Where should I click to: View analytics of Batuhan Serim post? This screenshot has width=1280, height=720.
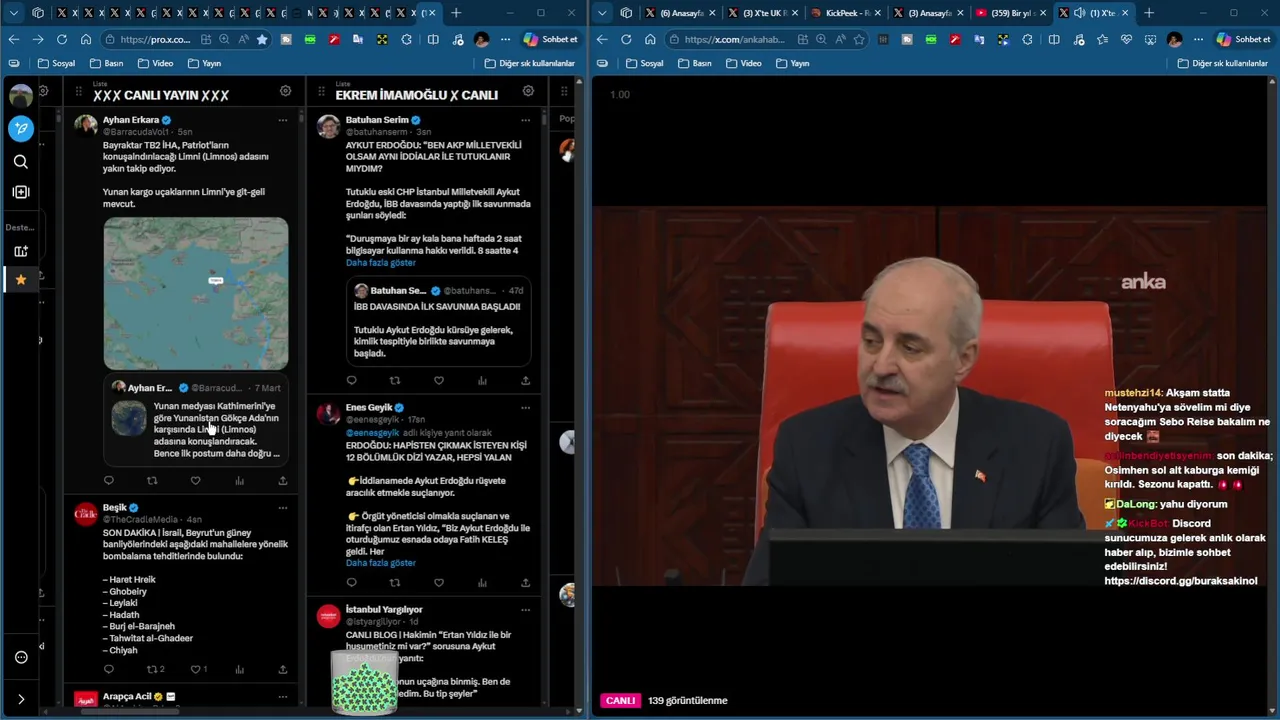(482, 380)
